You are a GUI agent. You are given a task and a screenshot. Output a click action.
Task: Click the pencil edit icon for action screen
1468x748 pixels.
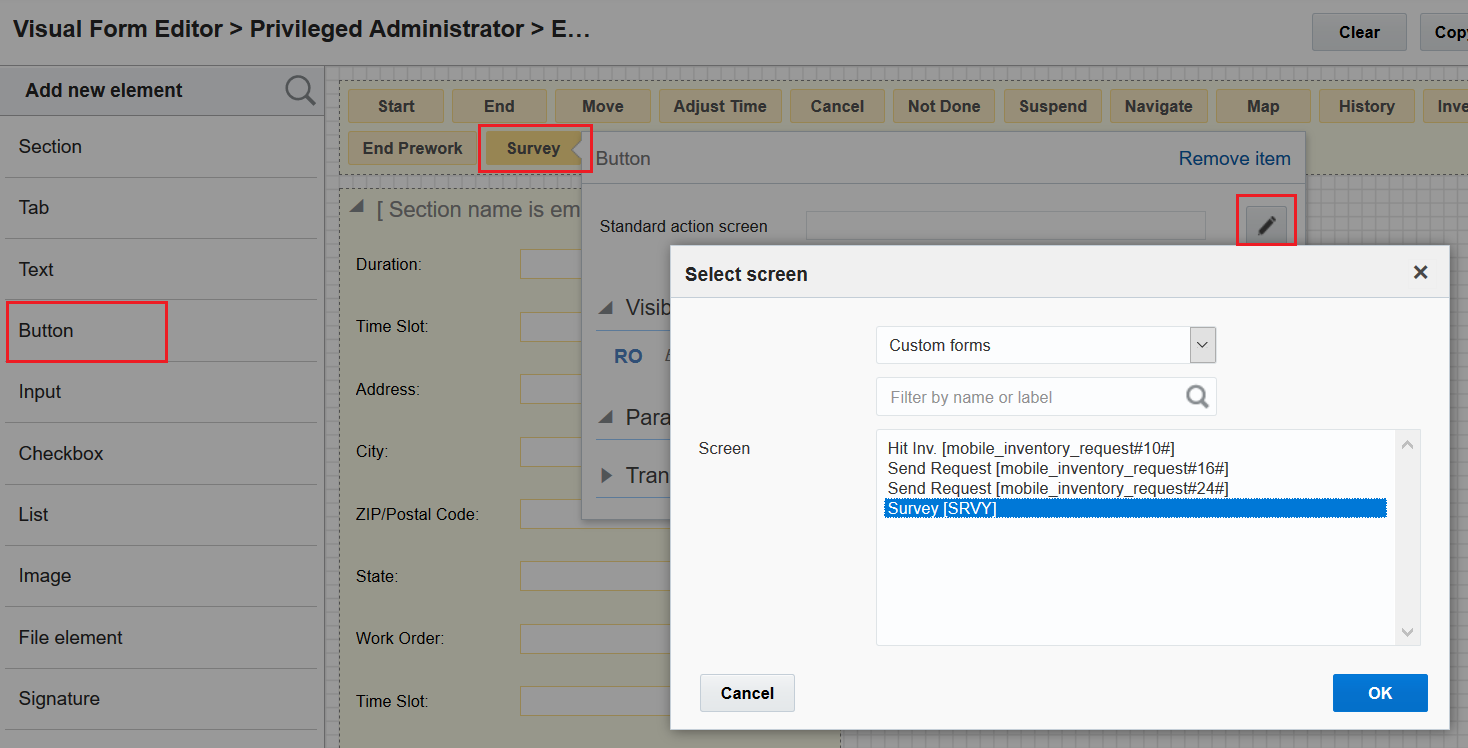click(1266, 225)
